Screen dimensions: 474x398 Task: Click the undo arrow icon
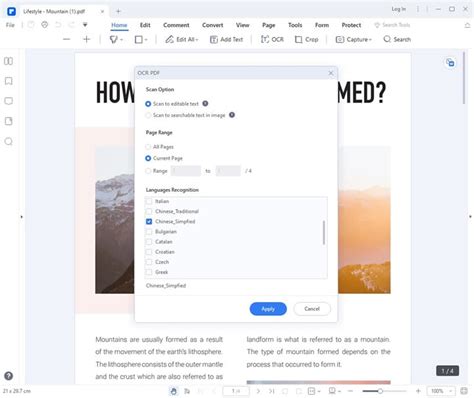pyautogui.click(x=58, y=25)
